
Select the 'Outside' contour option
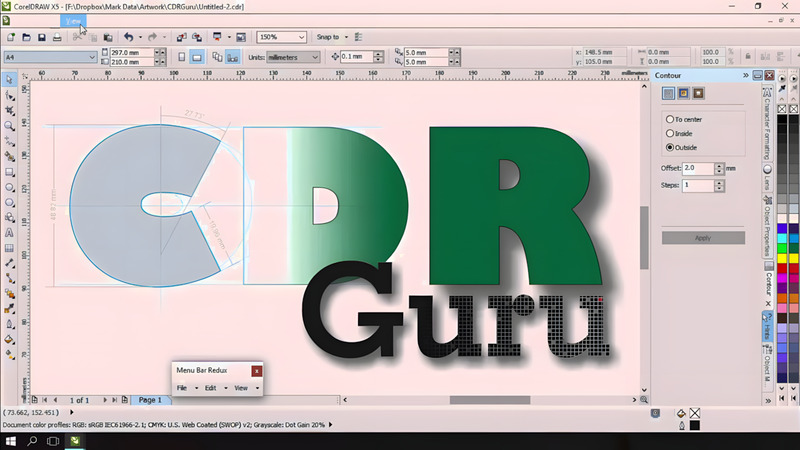[669, 147]
